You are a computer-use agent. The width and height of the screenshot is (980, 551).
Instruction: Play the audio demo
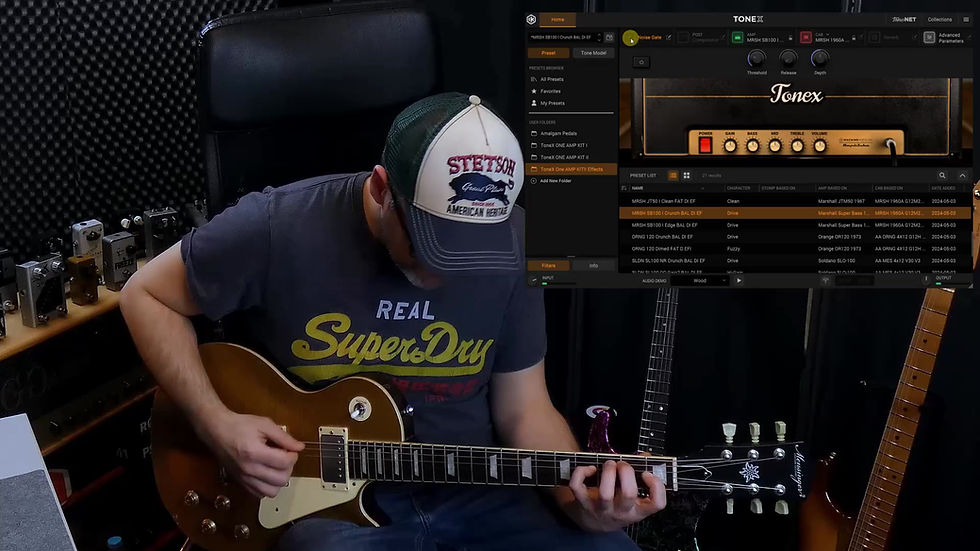pos(739,281)
